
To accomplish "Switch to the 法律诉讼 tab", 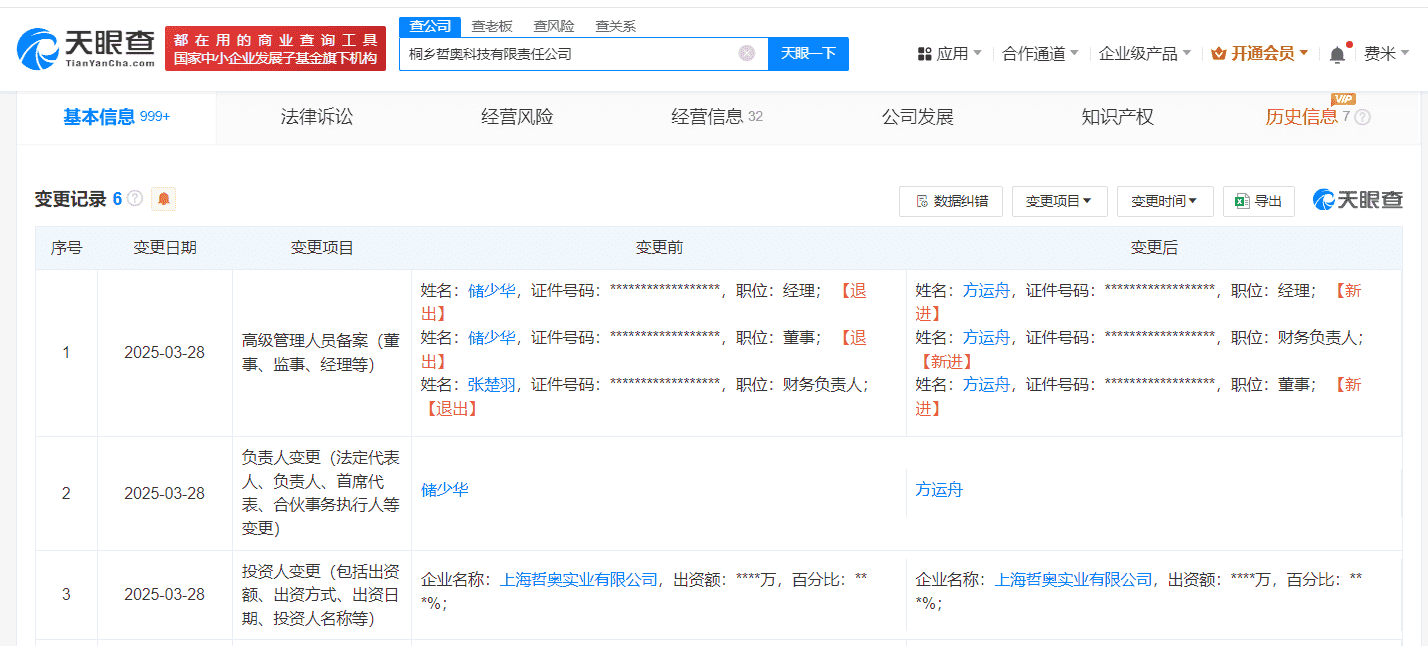I will 317,117.
